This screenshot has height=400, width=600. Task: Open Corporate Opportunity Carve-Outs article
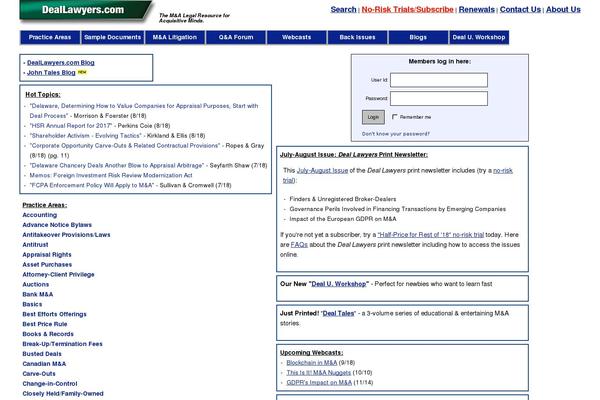125,146
